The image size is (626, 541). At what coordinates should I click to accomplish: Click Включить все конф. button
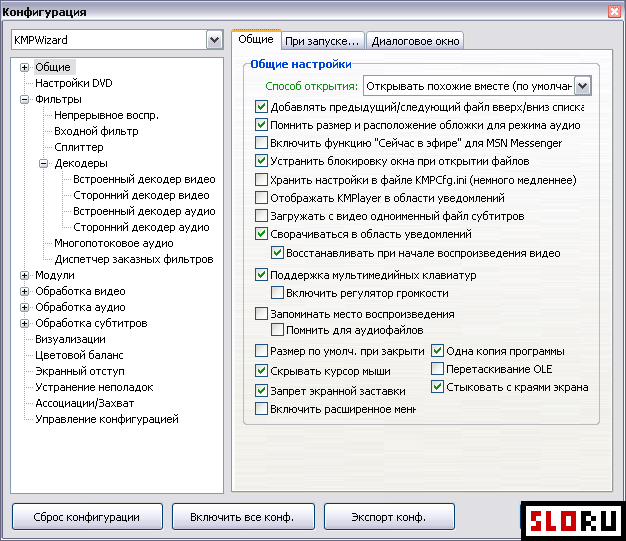tap(243, 517)
